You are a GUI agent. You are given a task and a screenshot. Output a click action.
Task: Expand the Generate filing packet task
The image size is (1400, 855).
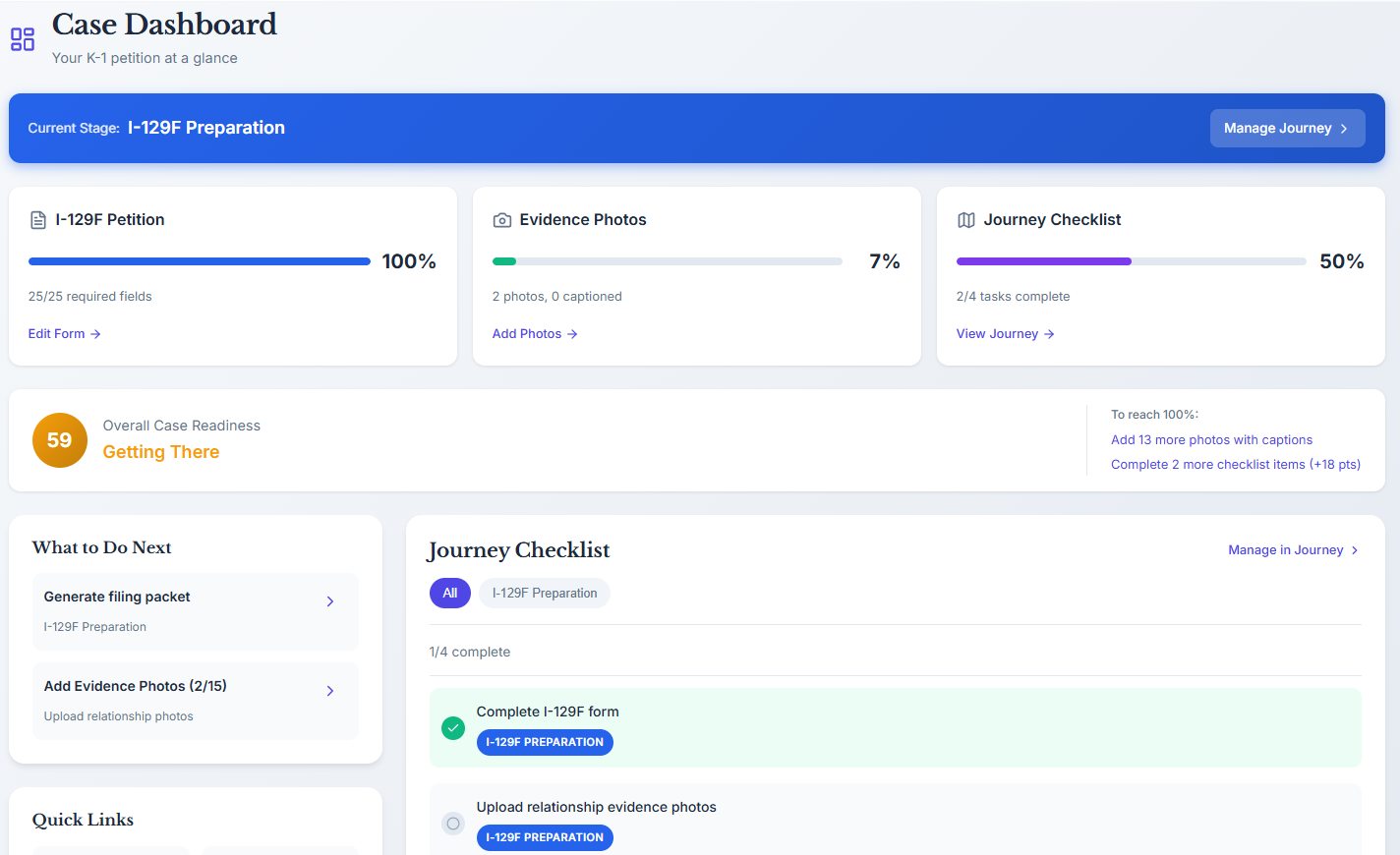pyautogui.click(x=330, y=601)
